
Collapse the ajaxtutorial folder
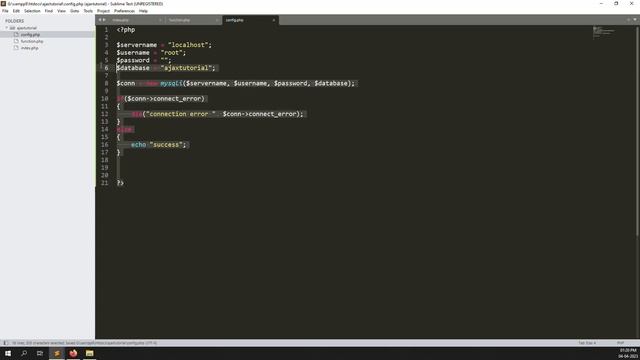(x=7, y=28)
